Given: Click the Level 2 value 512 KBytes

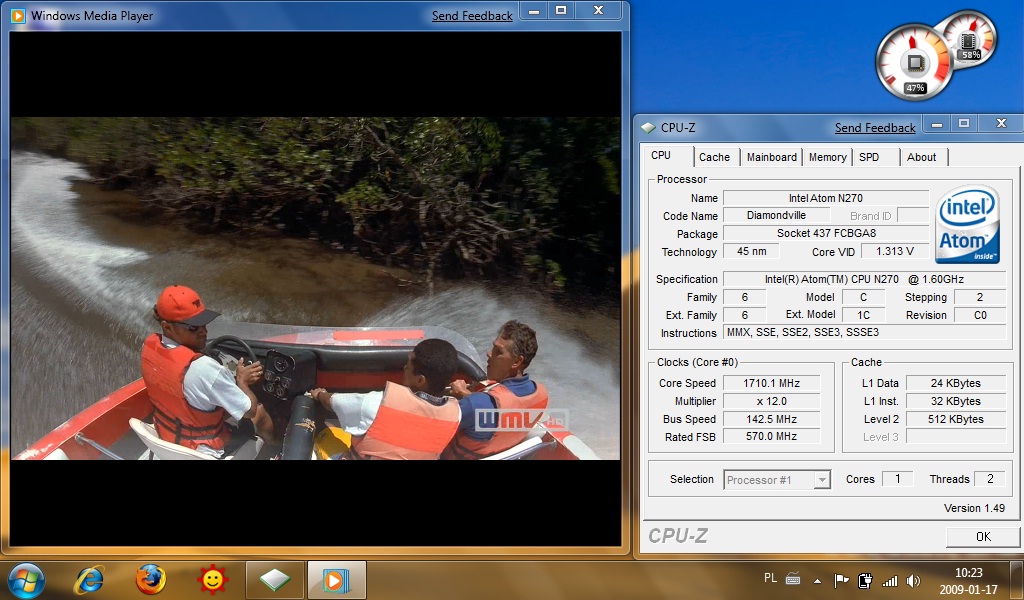Looking at the screenshot, I should pyautogui.click(x=955, y=419).
